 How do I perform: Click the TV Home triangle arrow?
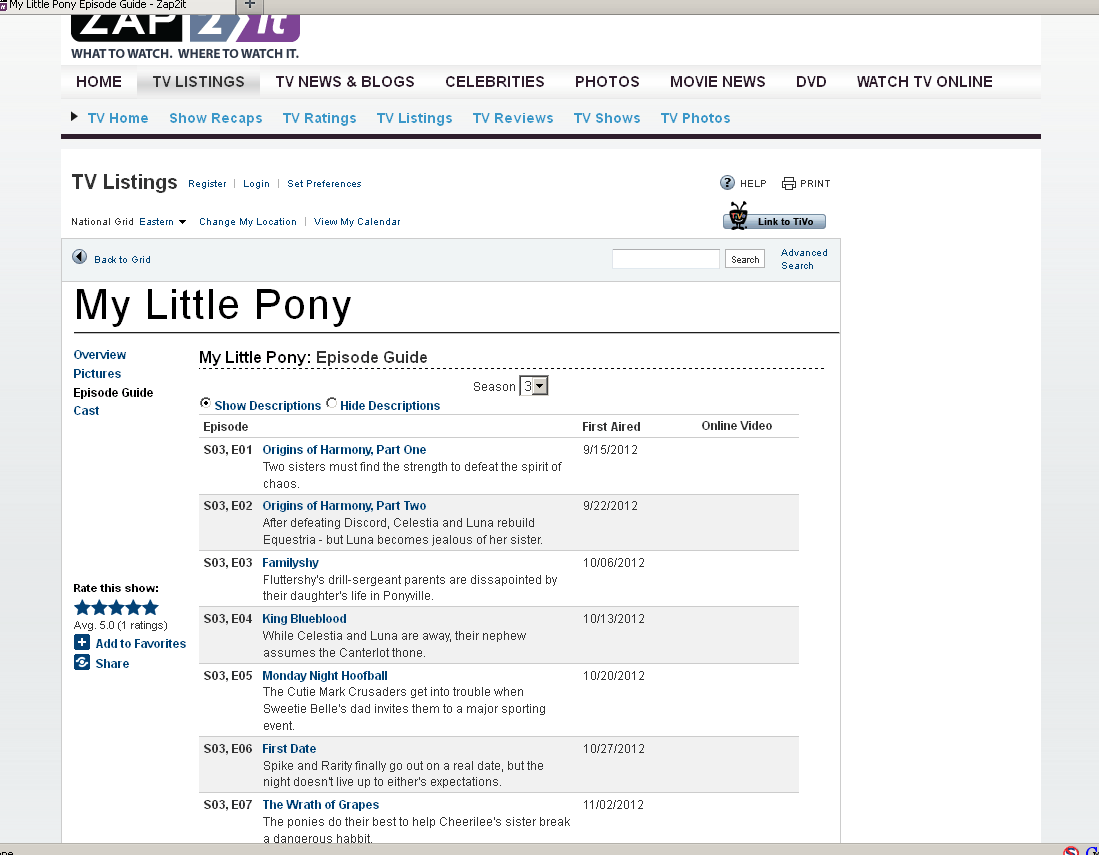[74, 116]
